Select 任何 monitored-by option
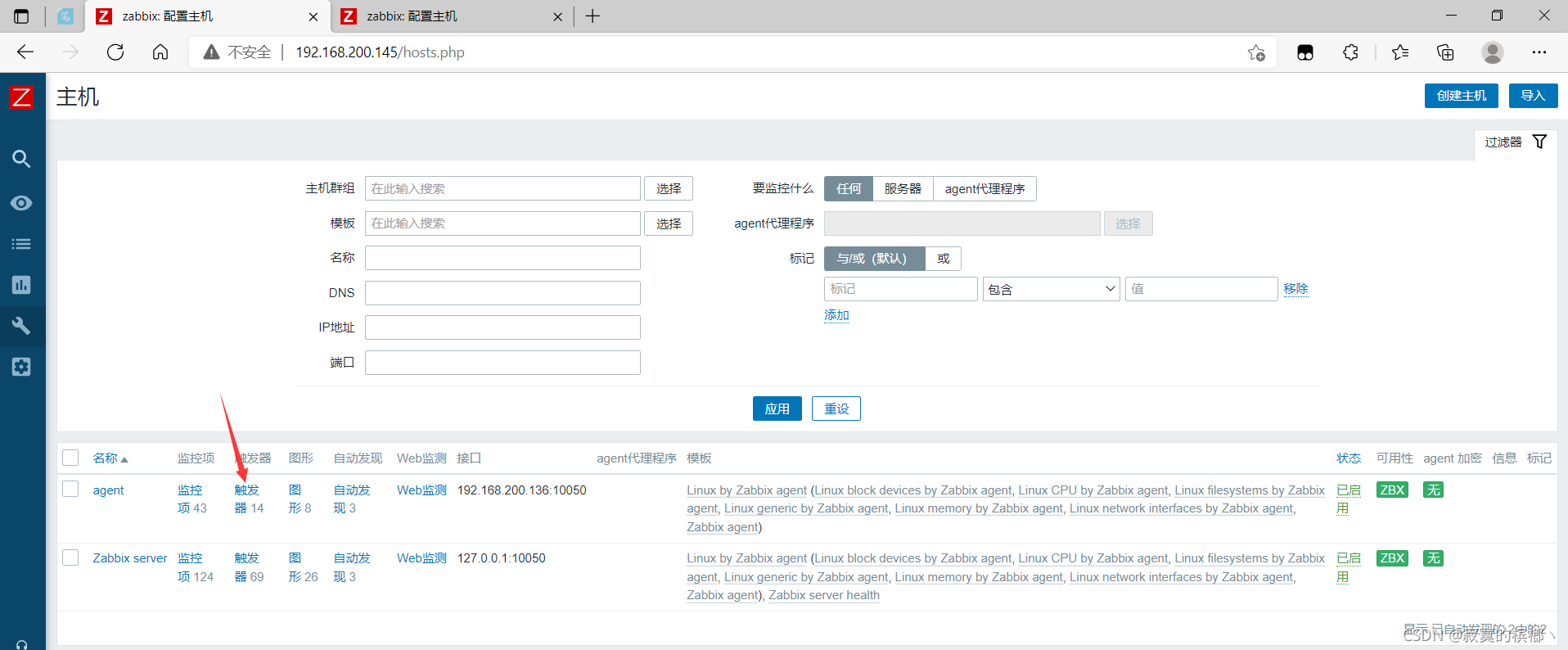Viewport: 1568px width, 650px height. point(849,189)
